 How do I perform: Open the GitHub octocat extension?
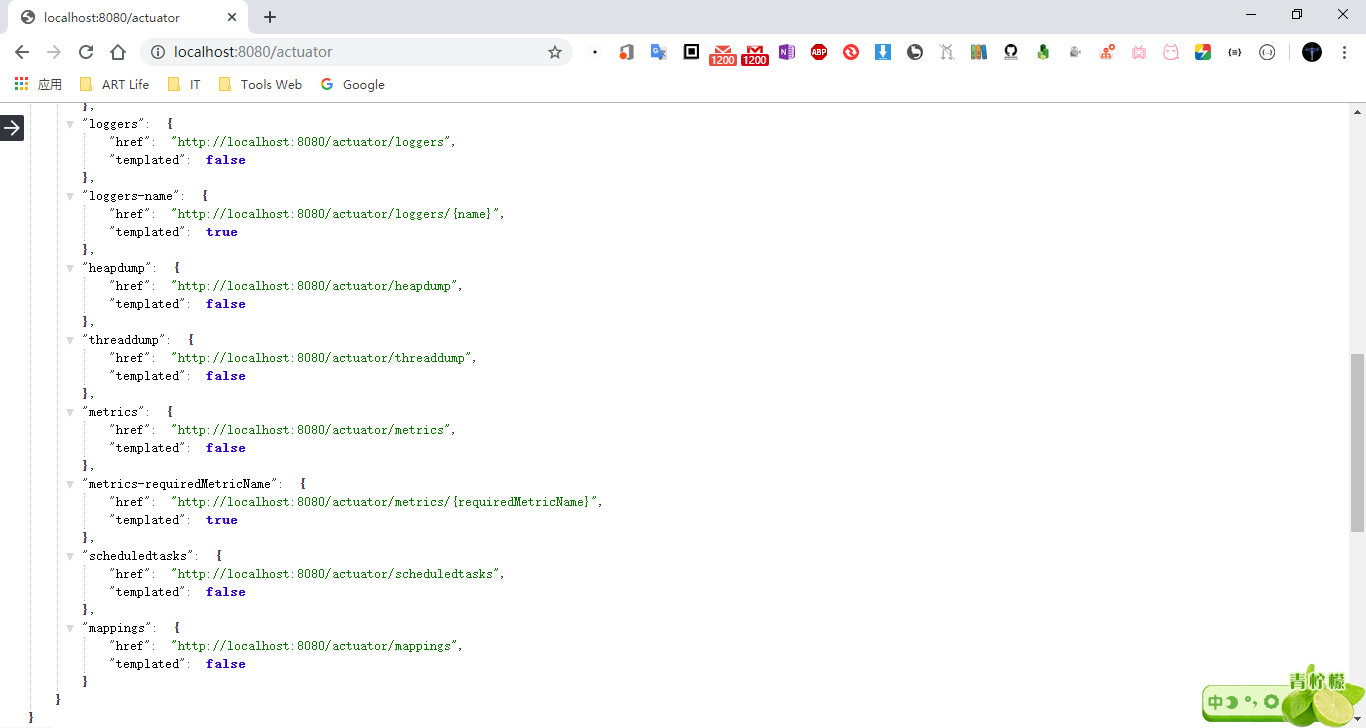point(1011,52)
